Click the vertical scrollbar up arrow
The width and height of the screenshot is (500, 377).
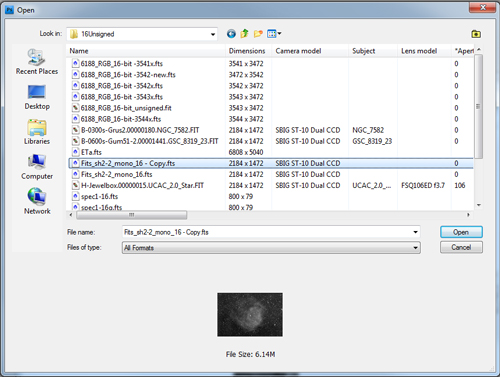click(479, 49)
